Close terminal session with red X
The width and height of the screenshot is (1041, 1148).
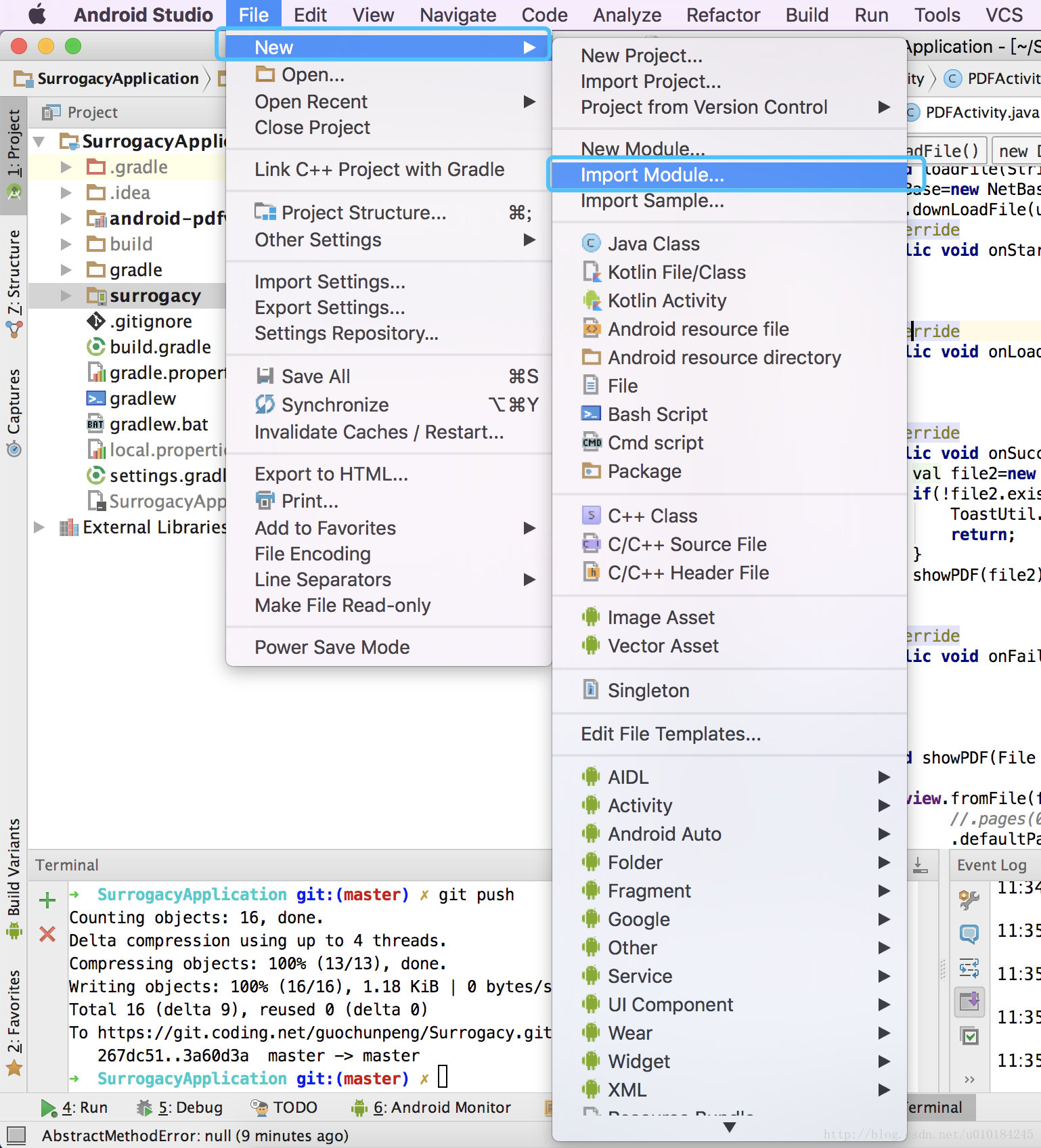pyautogui.click(x=47, y=934)
